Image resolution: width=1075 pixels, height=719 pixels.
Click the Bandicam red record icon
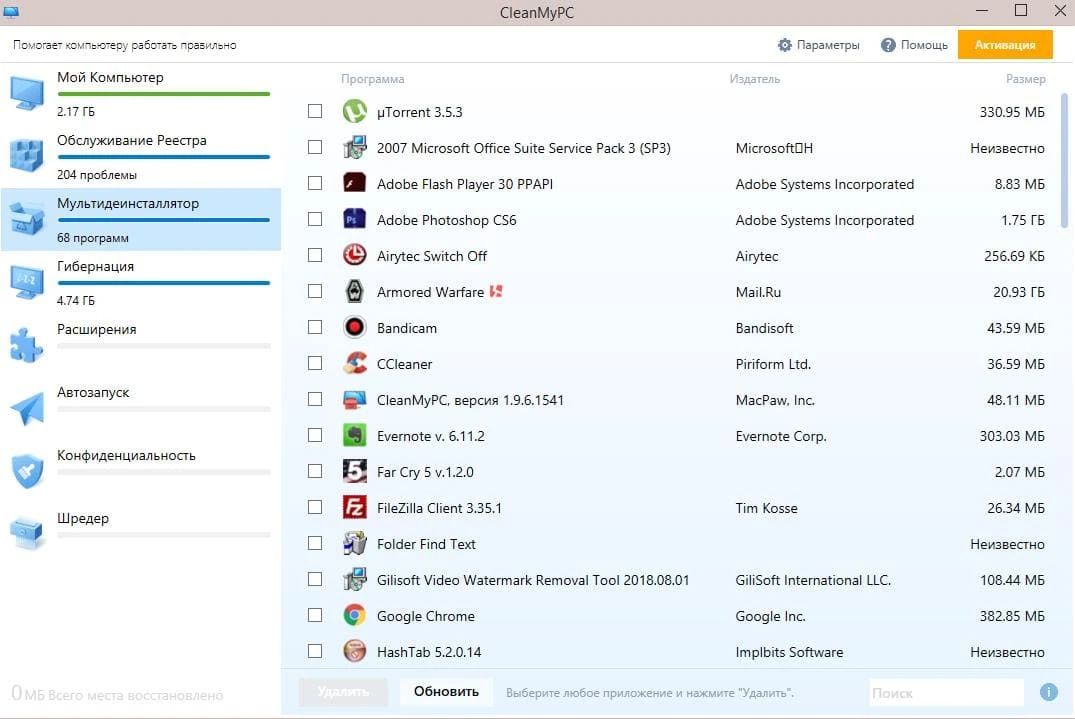pos(354,327)
